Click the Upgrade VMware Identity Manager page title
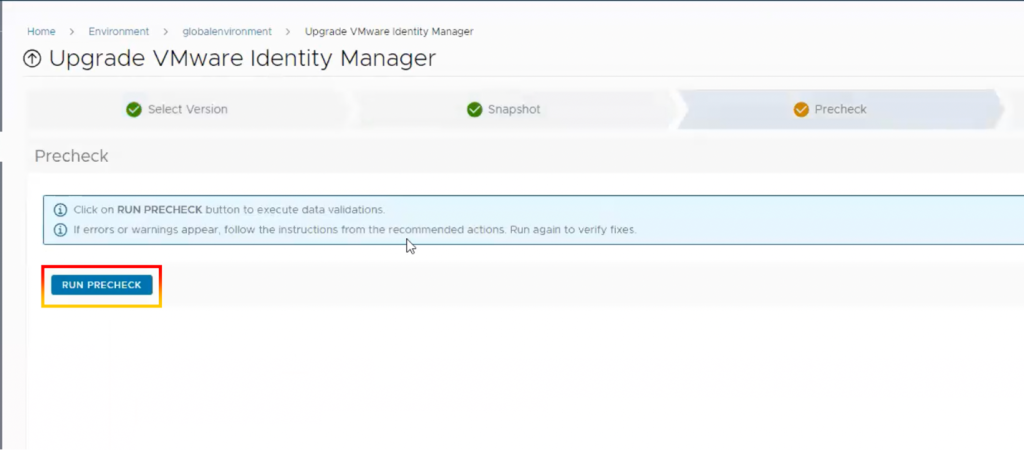Screen dimensions: 1024x453 242,59
